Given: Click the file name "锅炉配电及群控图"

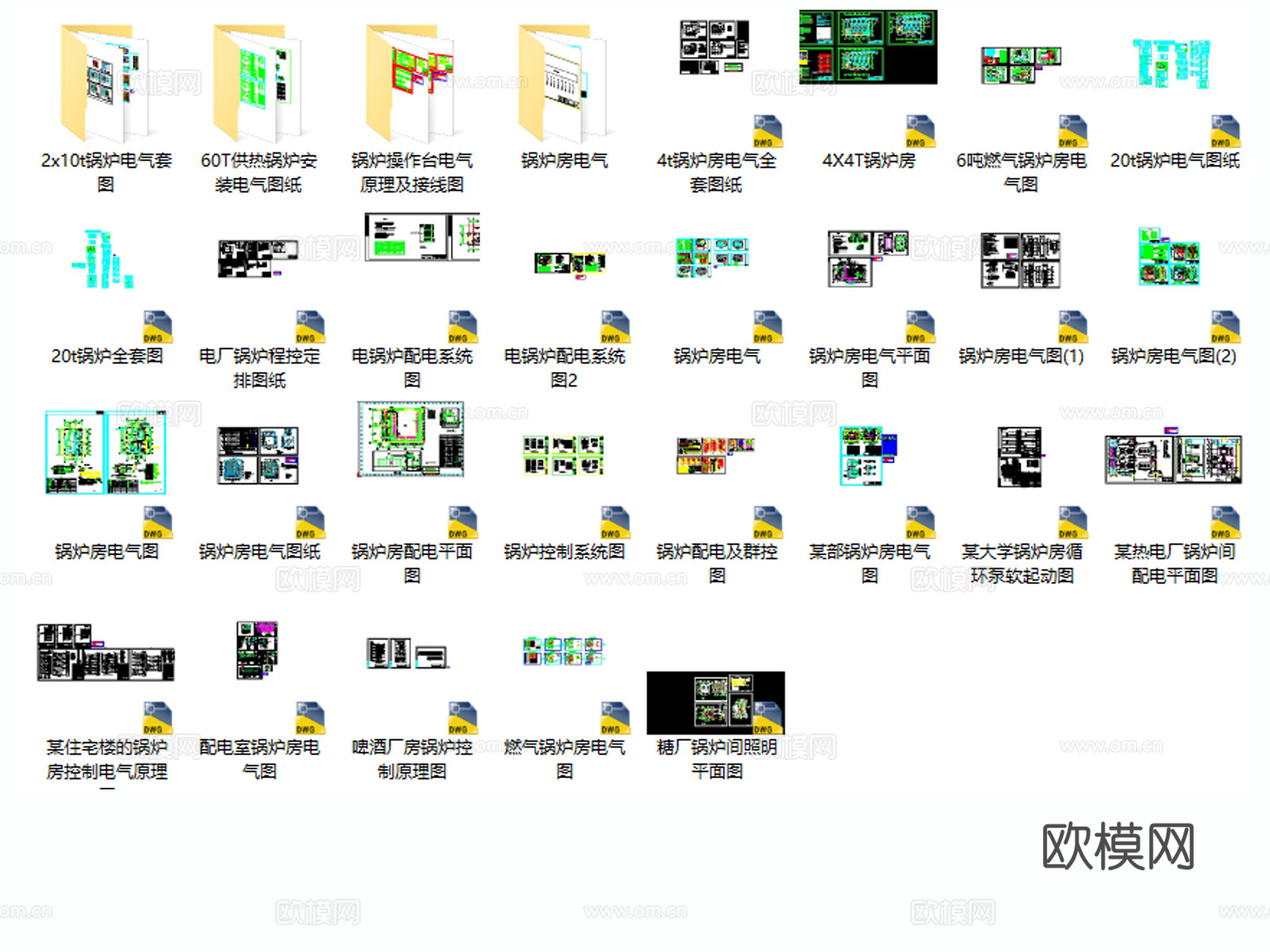Looking at the screenshot, I should coord(716,563).
